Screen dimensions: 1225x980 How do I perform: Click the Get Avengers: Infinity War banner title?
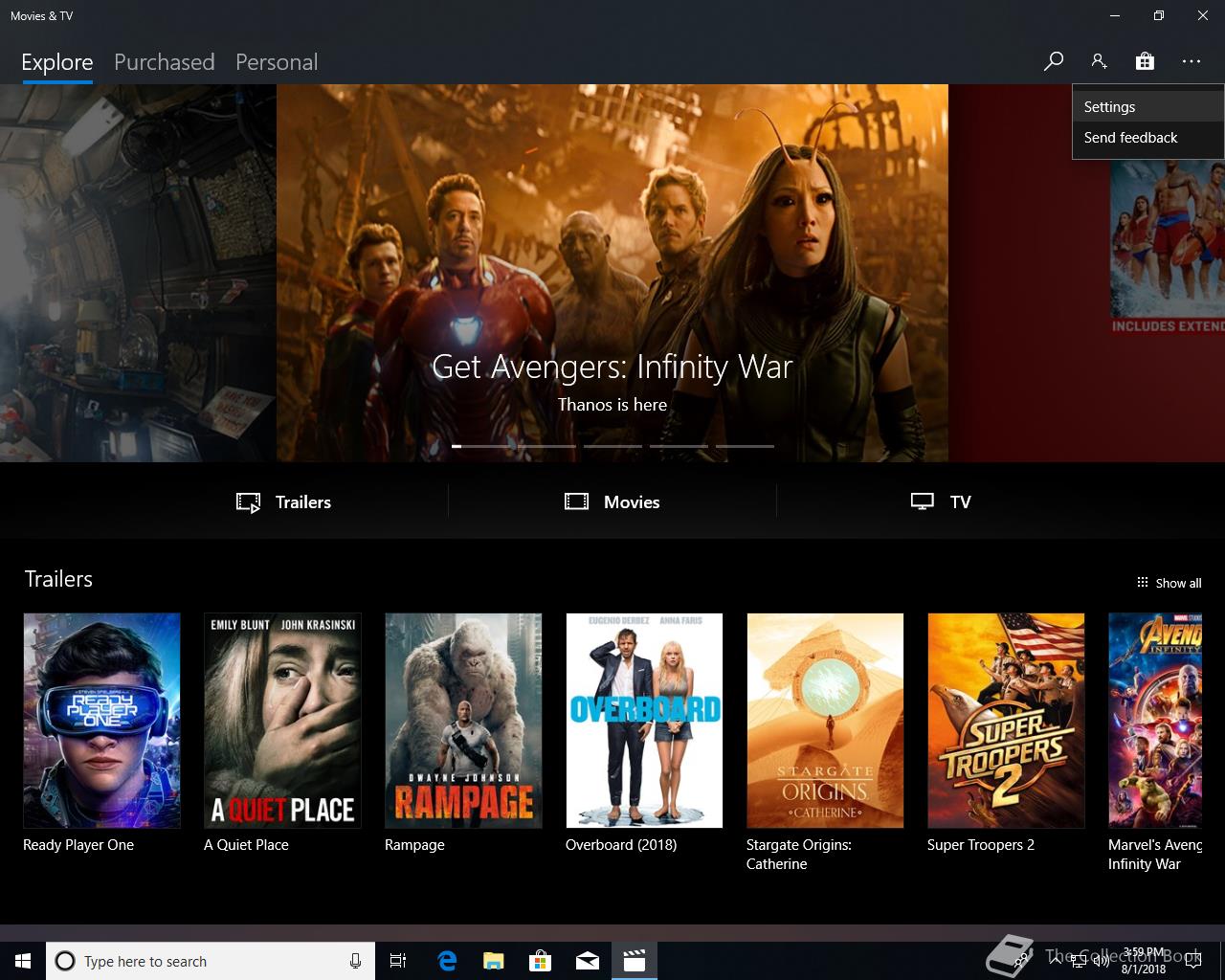[612, 367]
